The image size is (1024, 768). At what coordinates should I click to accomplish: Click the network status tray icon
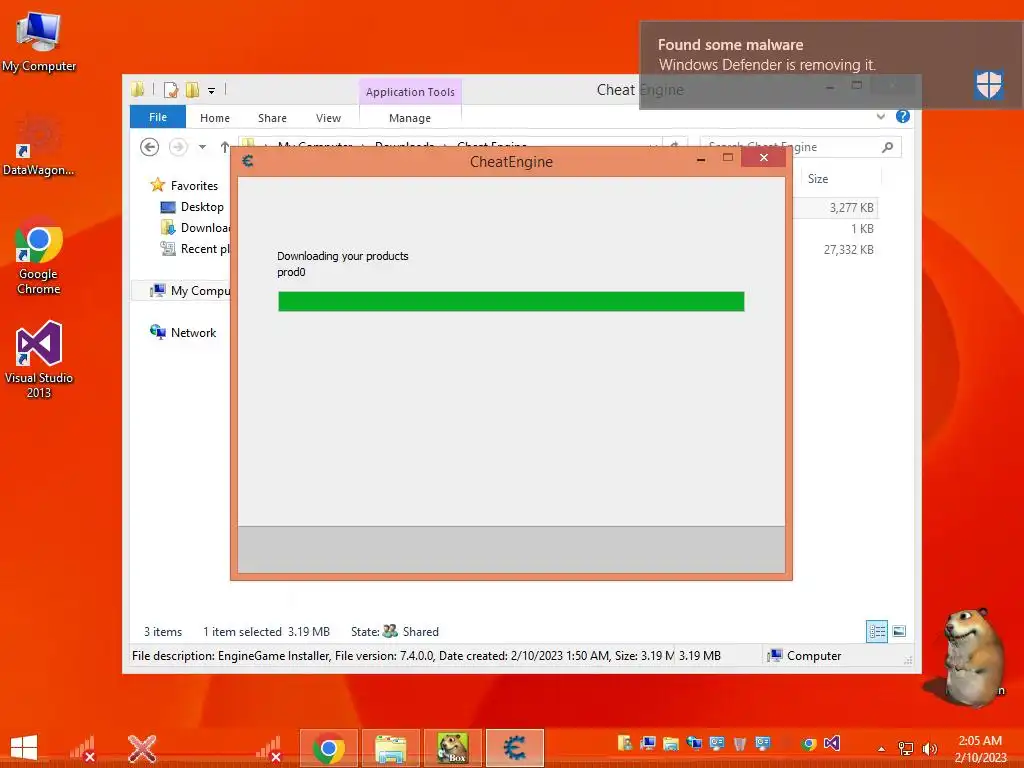[x=906, y=748]
